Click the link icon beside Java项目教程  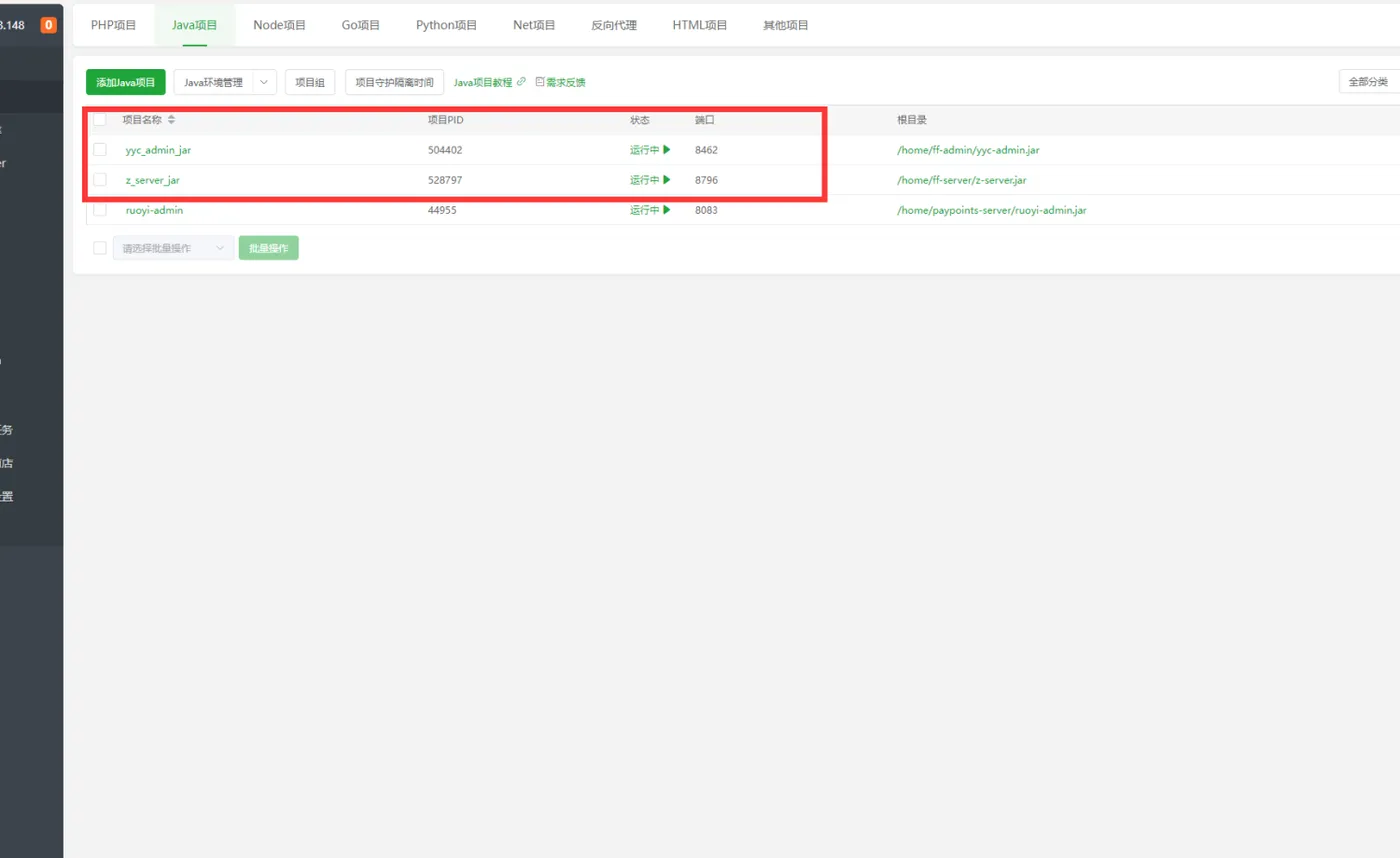(521, 82)
